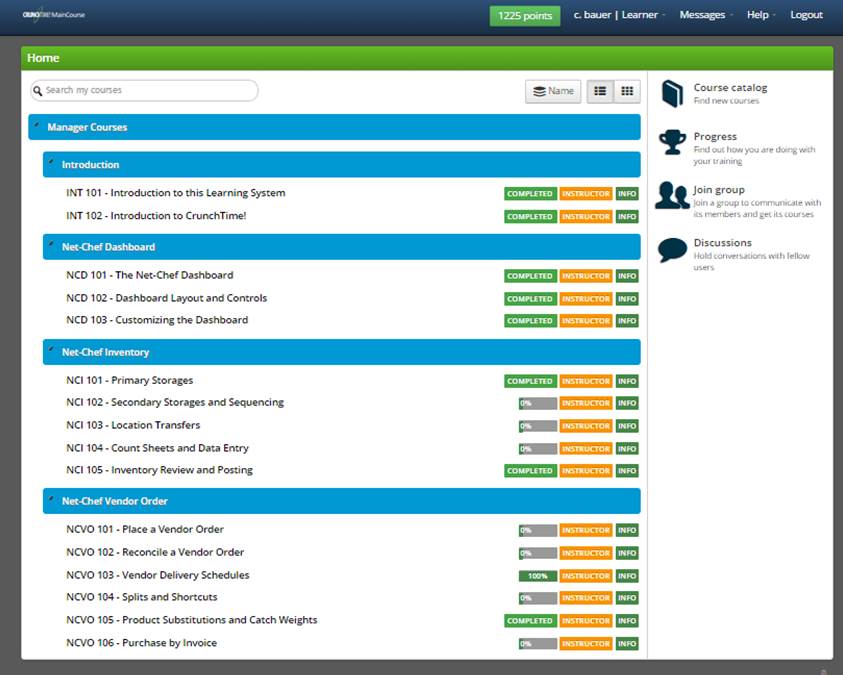The height and width of the screenshot is (675, 843).
Task: Open the Help menu
Action: 761,15
